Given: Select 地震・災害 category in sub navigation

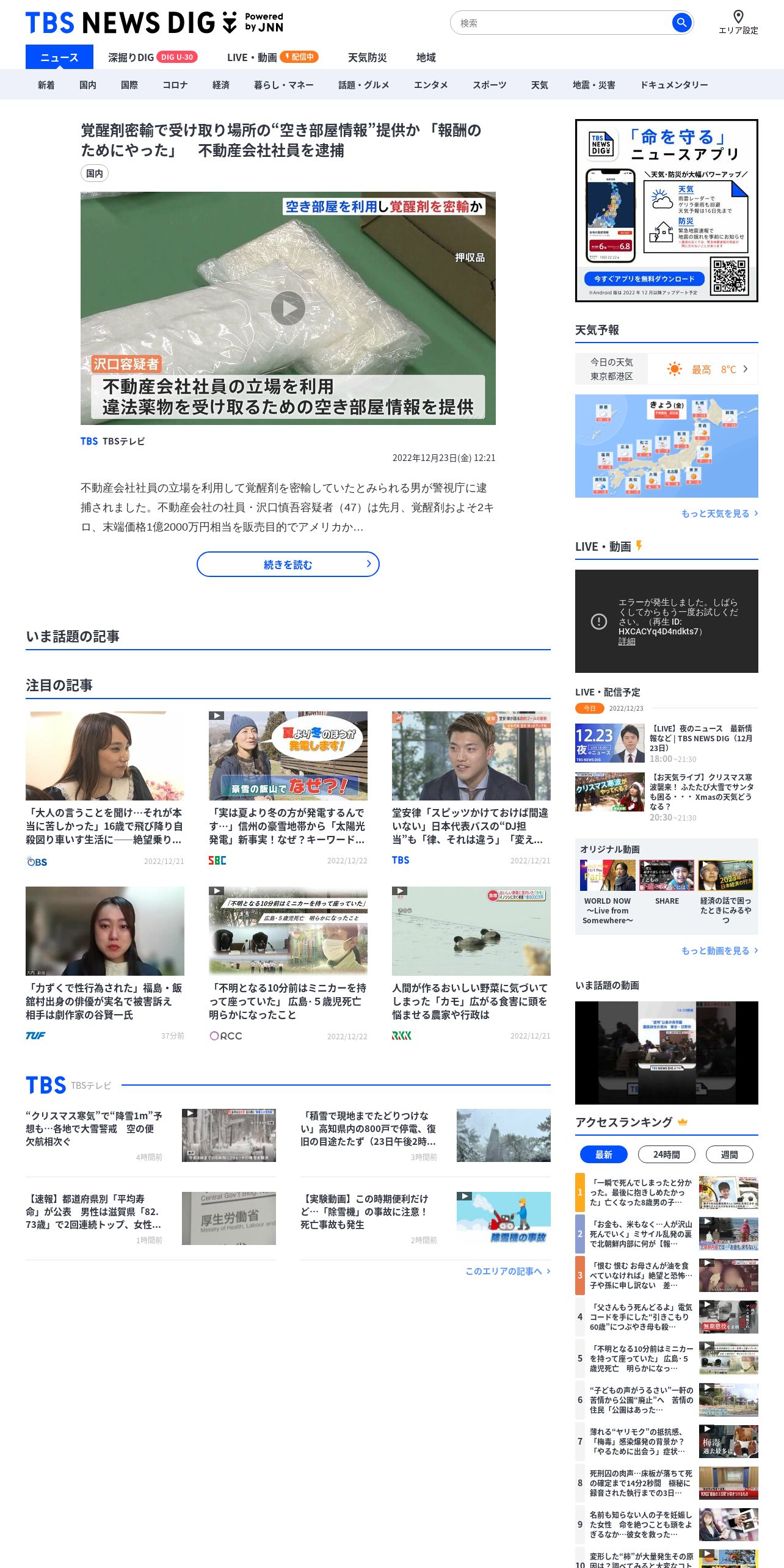Looking at the screenshot, I should coord(593,85).
